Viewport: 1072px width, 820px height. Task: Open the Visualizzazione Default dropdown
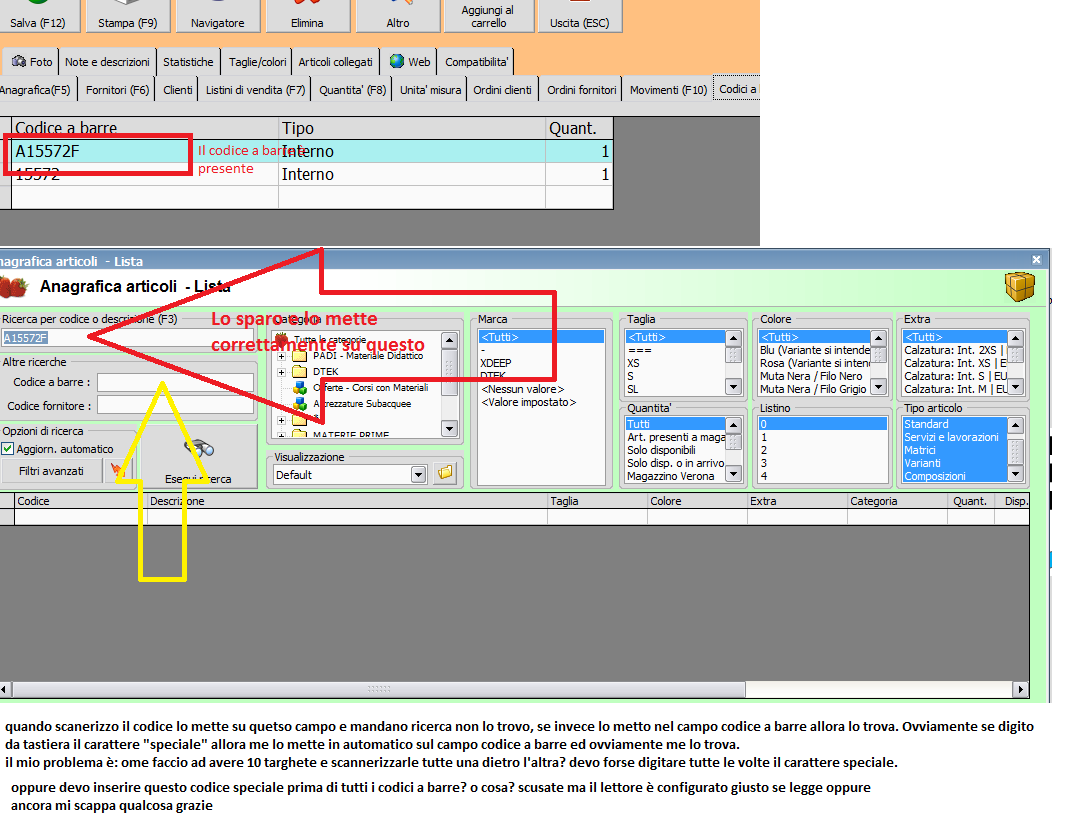418,475
